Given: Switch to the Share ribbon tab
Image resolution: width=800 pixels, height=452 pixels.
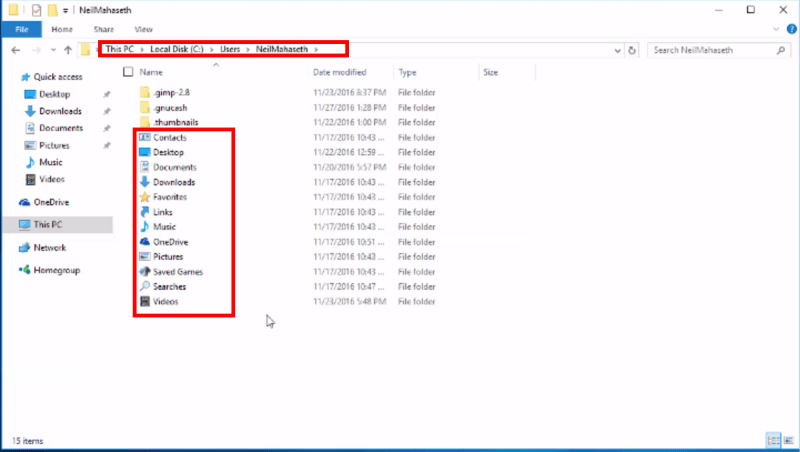Looking at the screenshot, I should click(x=104, y=29).
